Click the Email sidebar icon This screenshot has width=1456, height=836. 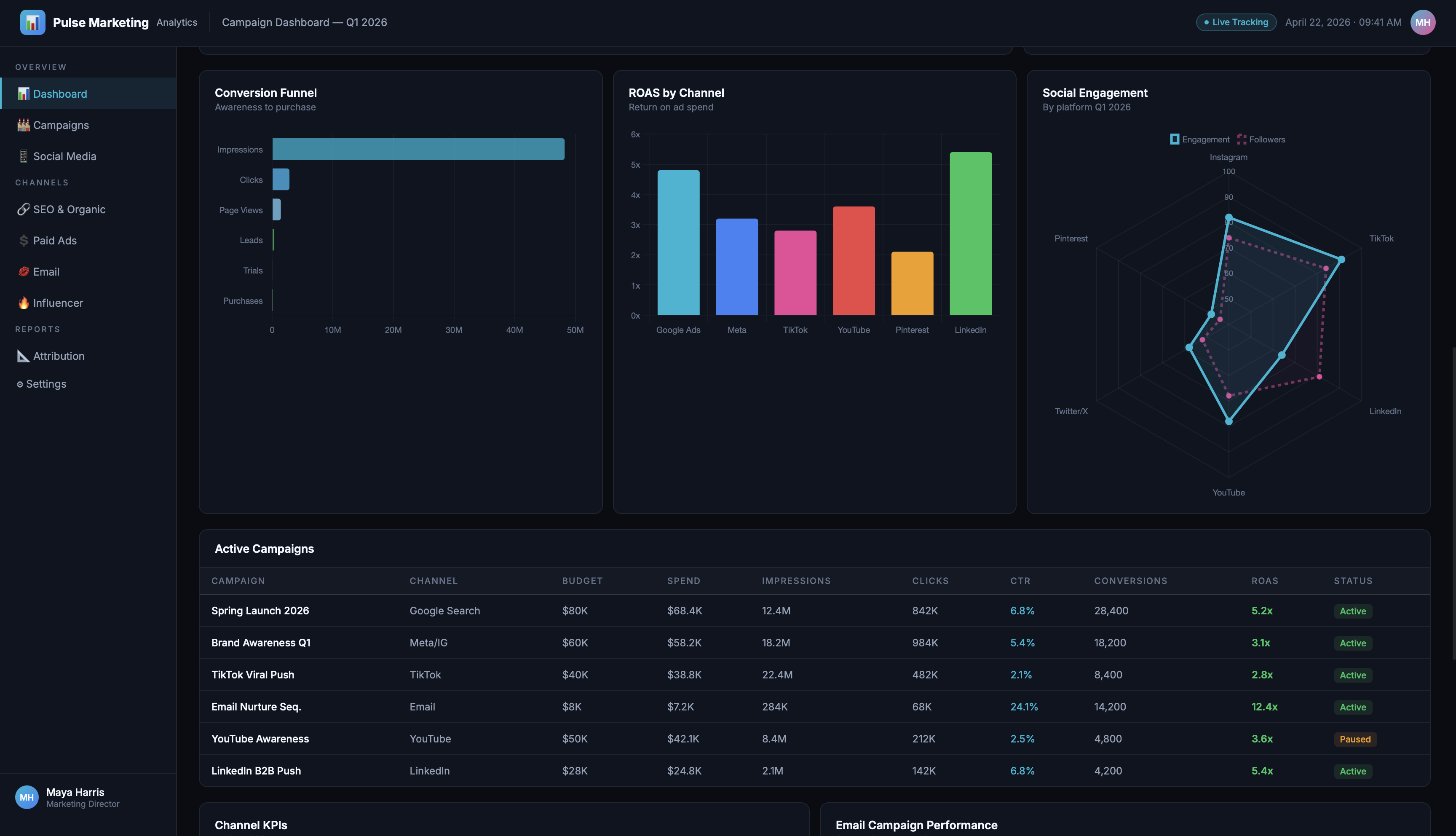(x=24, y=272)
